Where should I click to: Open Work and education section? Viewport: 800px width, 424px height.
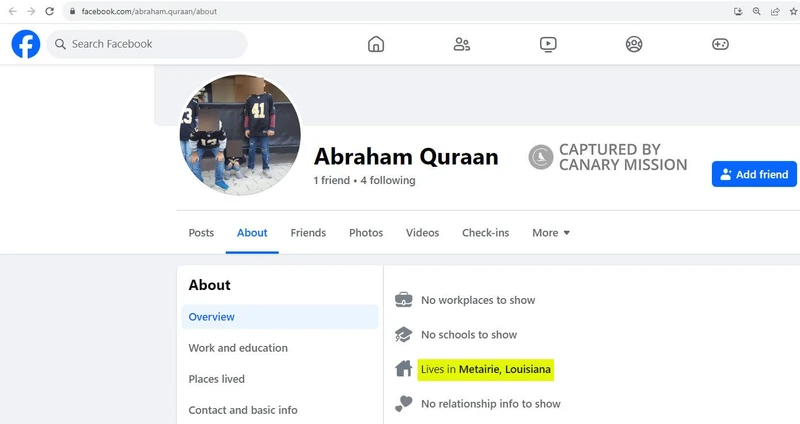click(238, 348)
